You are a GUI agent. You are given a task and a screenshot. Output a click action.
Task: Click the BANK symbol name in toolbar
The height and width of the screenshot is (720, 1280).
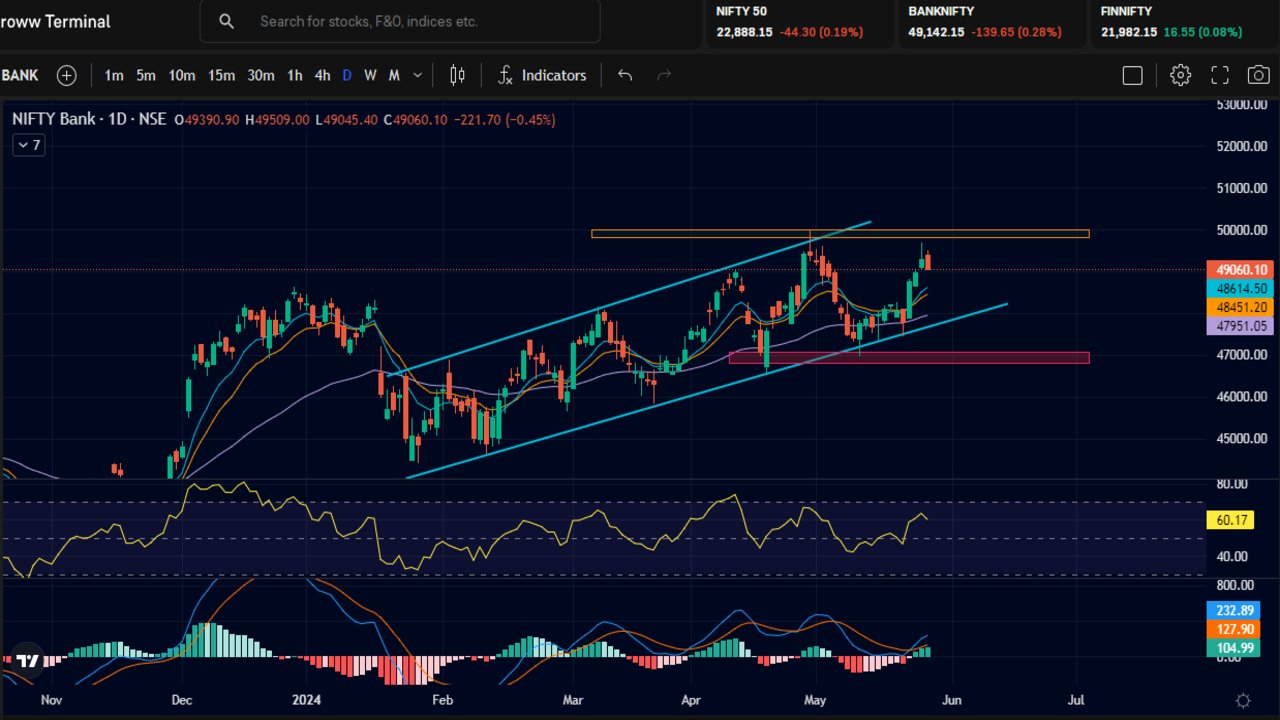pyautogui.click(x=20, y=75)
